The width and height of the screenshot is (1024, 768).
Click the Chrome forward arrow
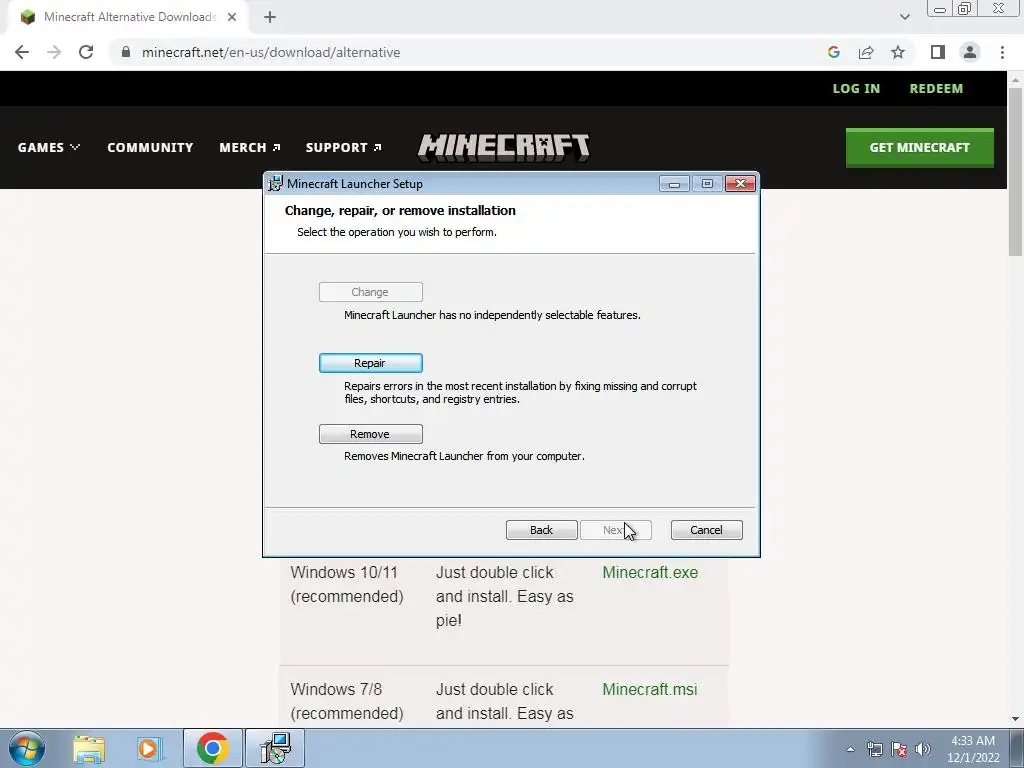54,52
